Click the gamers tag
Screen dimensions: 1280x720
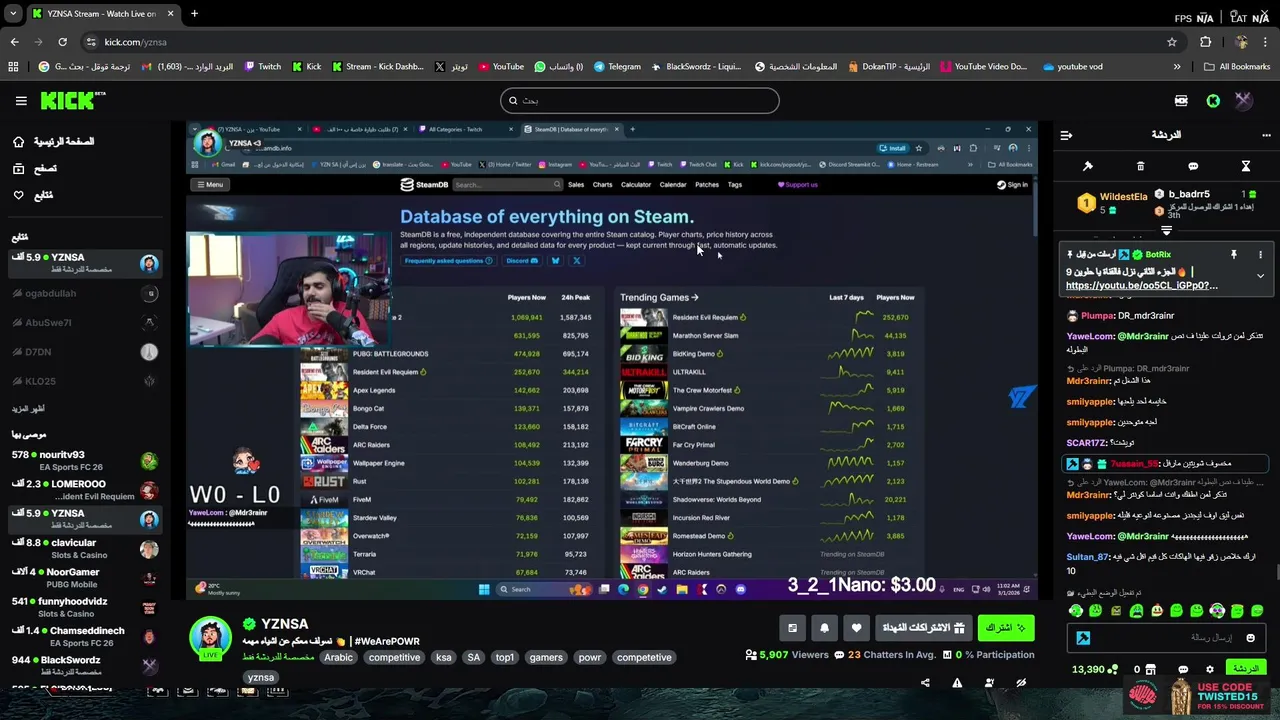(x=546, y=658)
